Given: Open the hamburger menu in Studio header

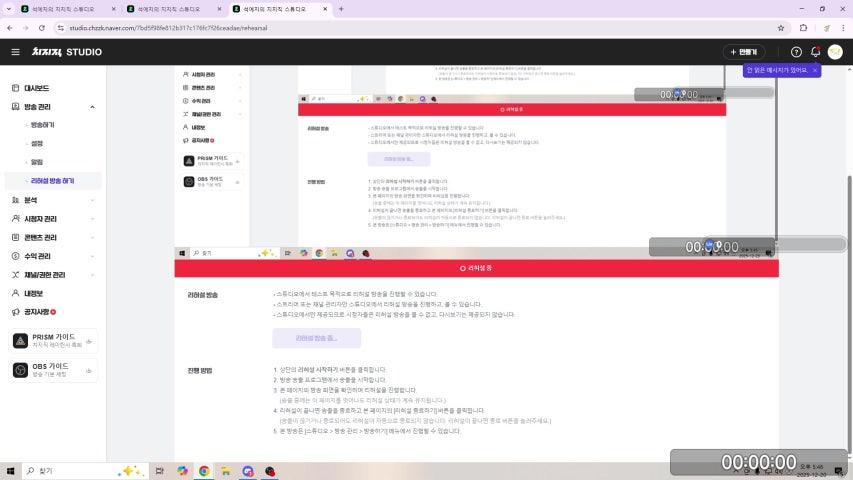Looking at the screenshot, I should tap(15, 52).
